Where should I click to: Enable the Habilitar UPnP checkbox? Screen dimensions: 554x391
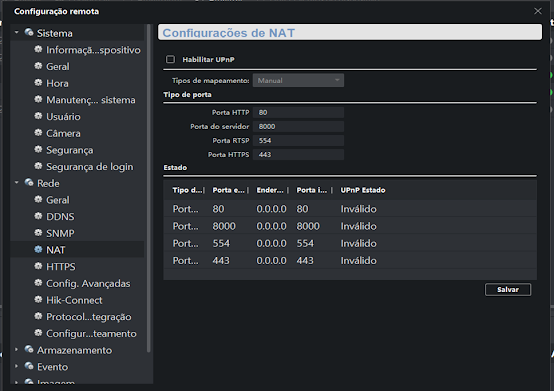tap(170, 59)
